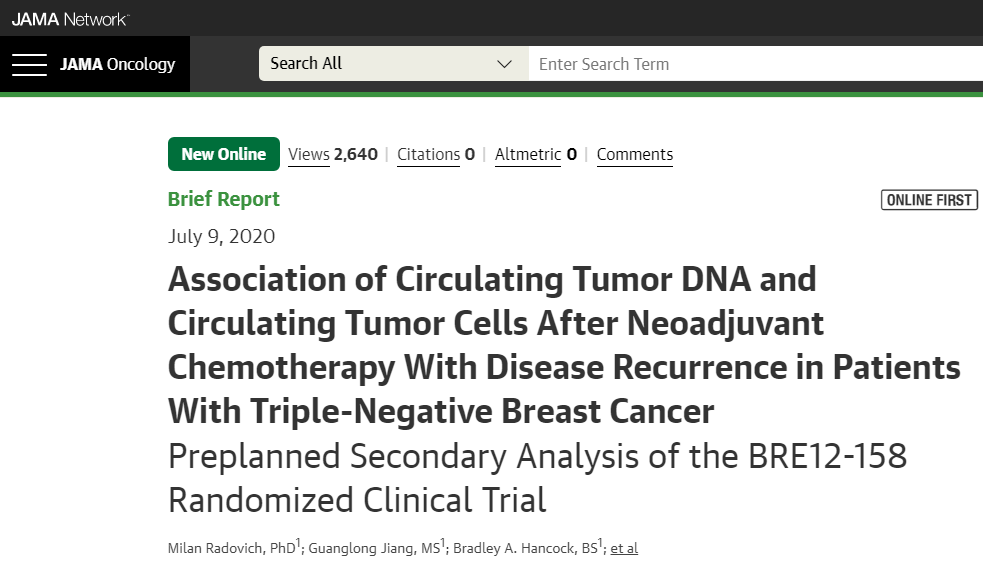983x569 pixels.
Task: Expand the full author list via et al
Action: pos(624,548)
